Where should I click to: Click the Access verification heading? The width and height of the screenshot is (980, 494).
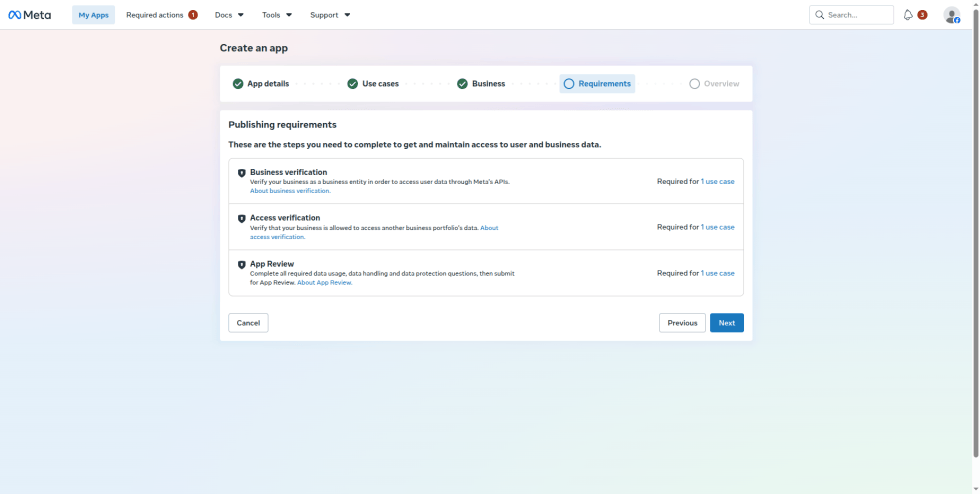[285, 218]
